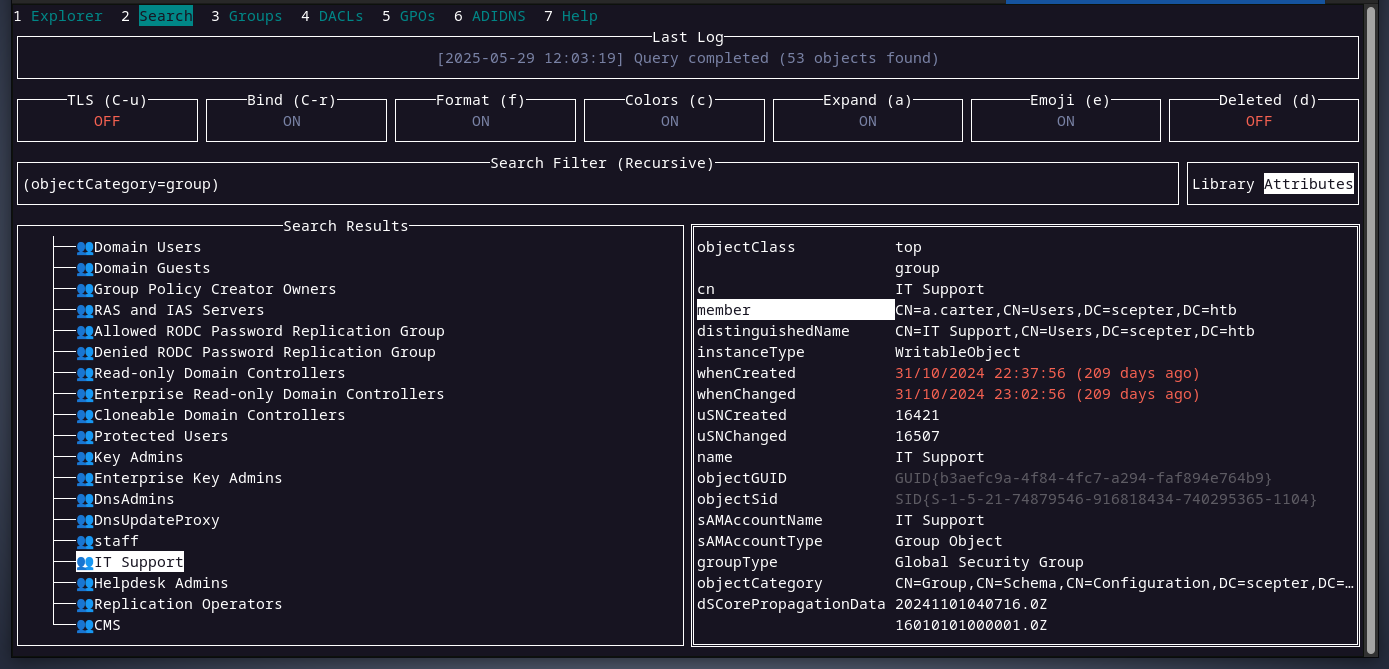Click the CMS group icon
This screenshot has width=1389, height=669.
click(84, 625)
